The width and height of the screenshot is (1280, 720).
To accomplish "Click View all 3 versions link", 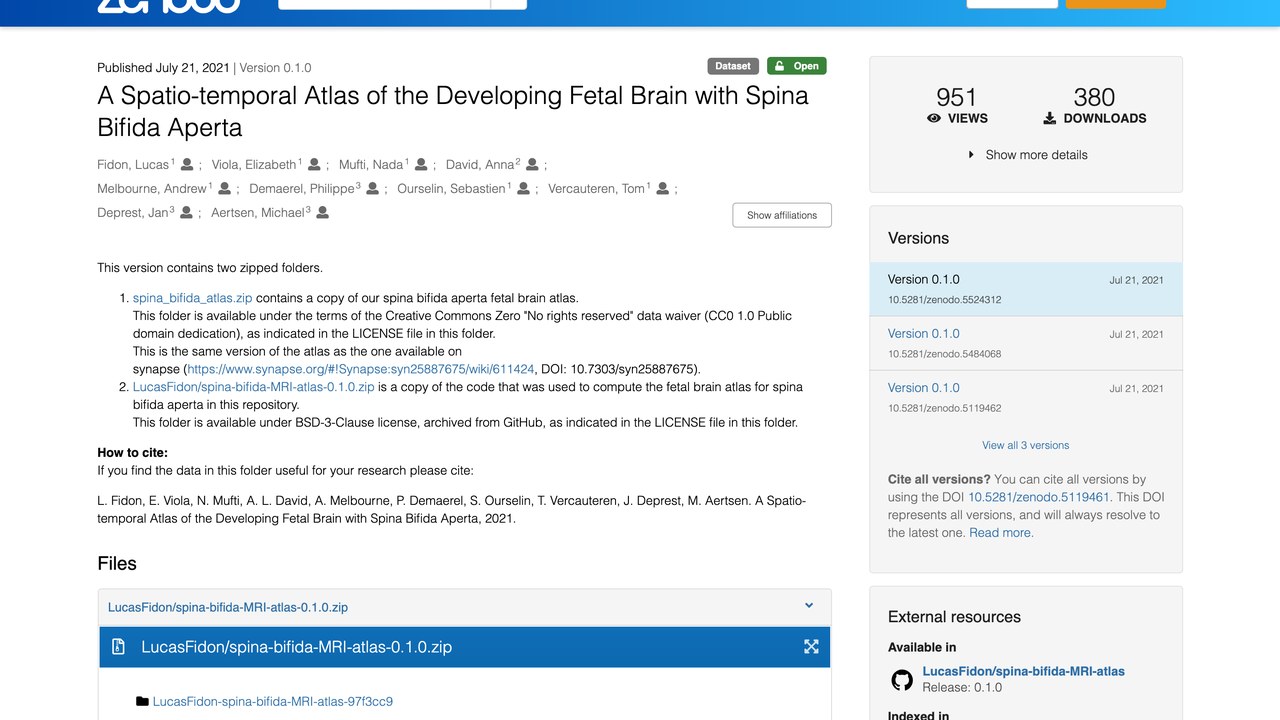I will click(x=1026, y=445).
